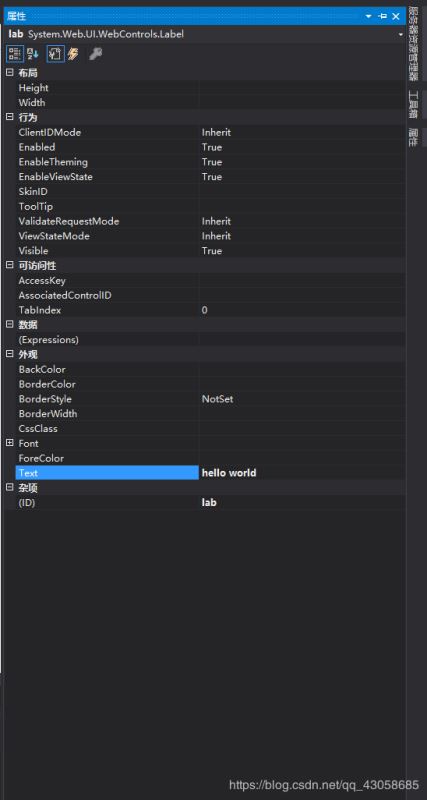Click the TabIndex value 0
427x800 pixels.
205,310
